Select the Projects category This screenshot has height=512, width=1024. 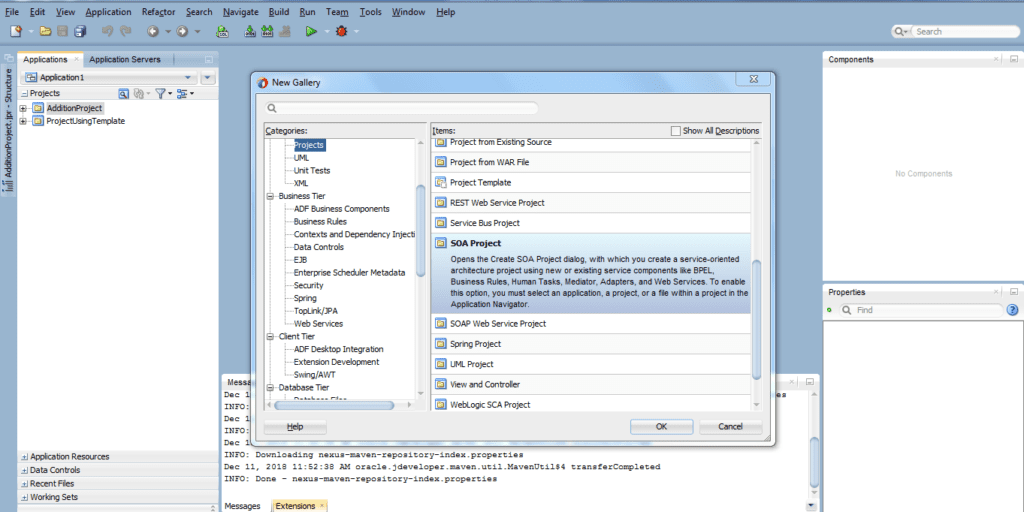pyautogui.click(x=309, y=145)
